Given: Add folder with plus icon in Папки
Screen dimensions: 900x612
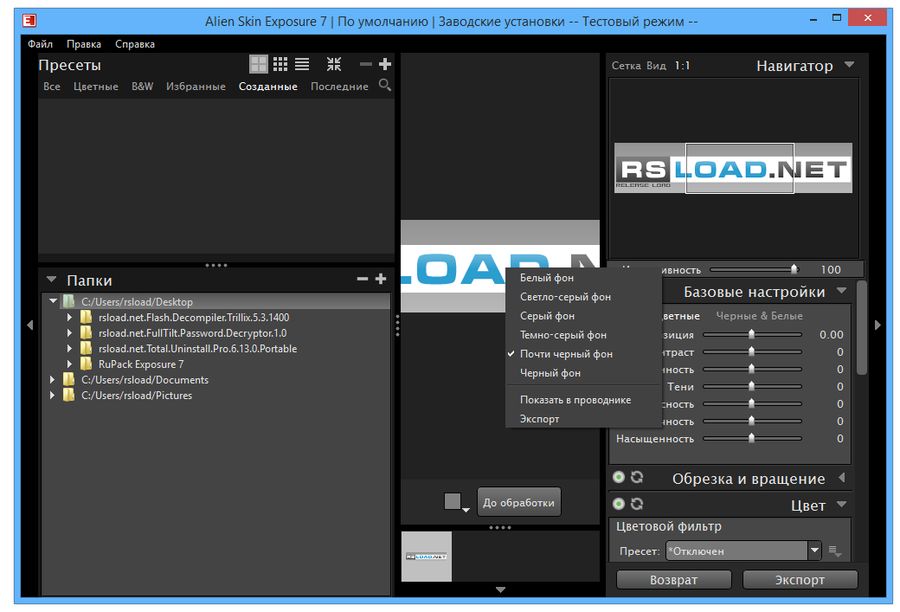Looking at the screenshot, I should (381, 279).
